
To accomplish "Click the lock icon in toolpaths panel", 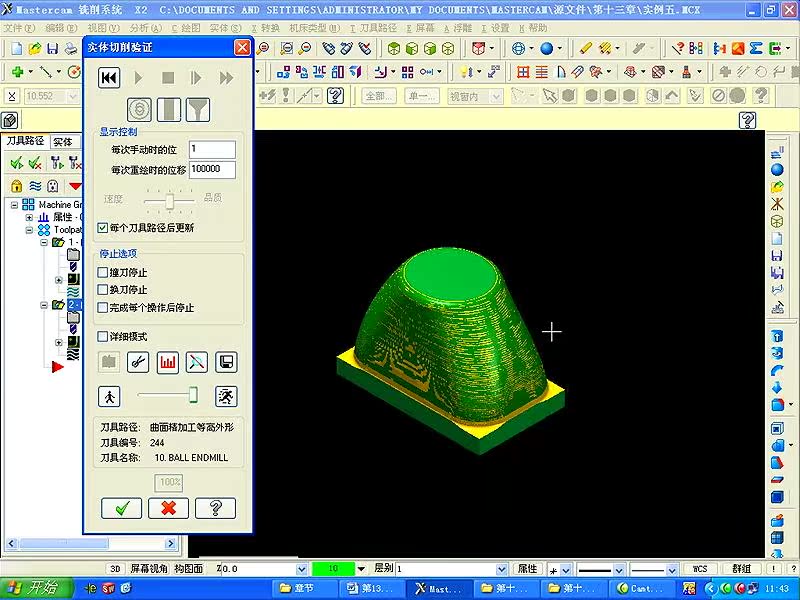I will tap(16, 186).
